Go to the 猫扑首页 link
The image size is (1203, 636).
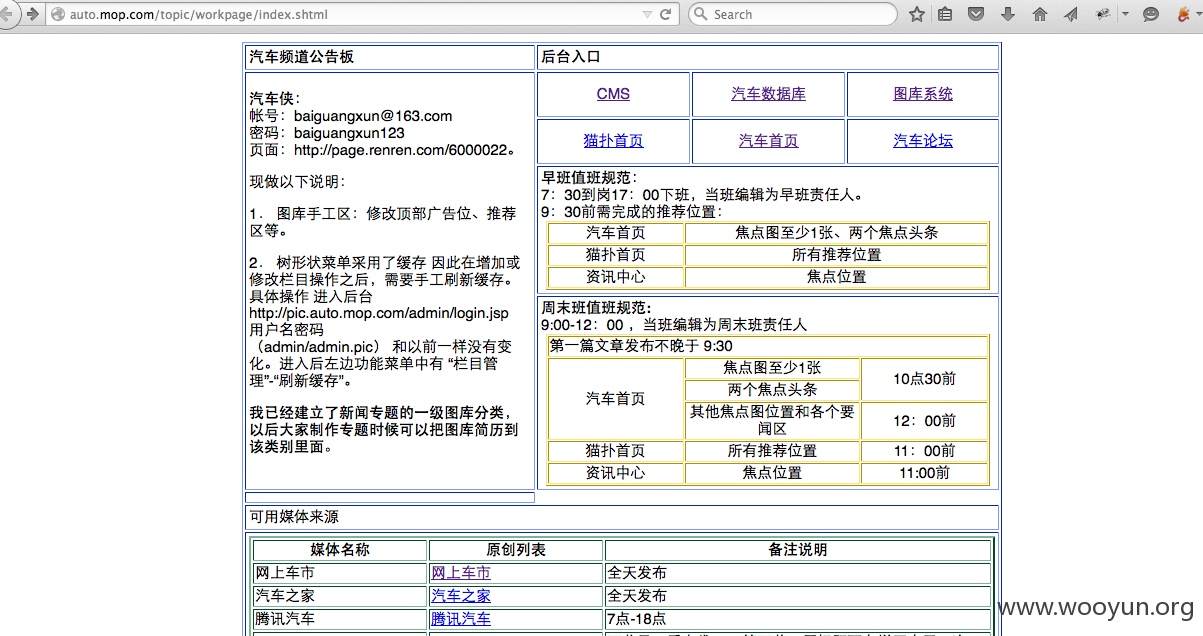point(613,141)
